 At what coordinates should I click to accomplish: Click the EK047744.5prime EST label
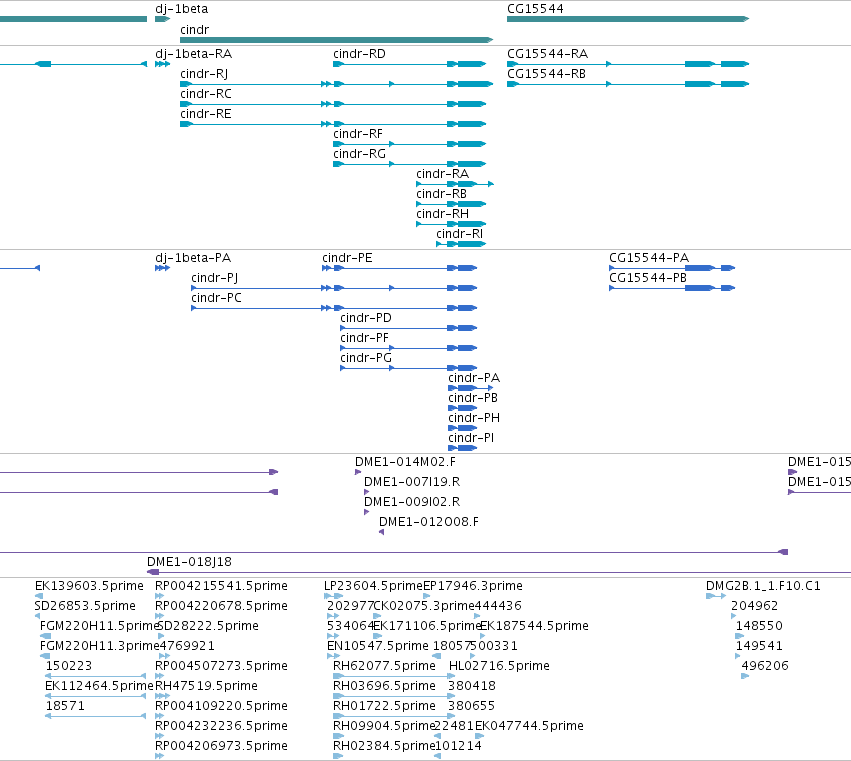[x=529, y=726]
